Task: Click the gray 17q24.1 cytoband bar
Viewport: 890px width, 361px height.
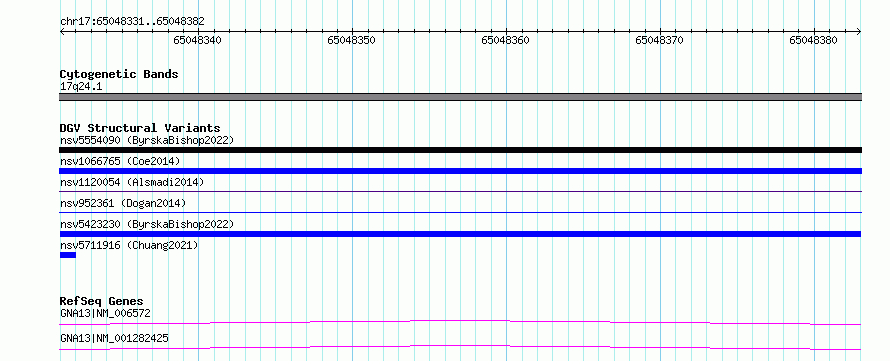Action: (x=460, y=97)
